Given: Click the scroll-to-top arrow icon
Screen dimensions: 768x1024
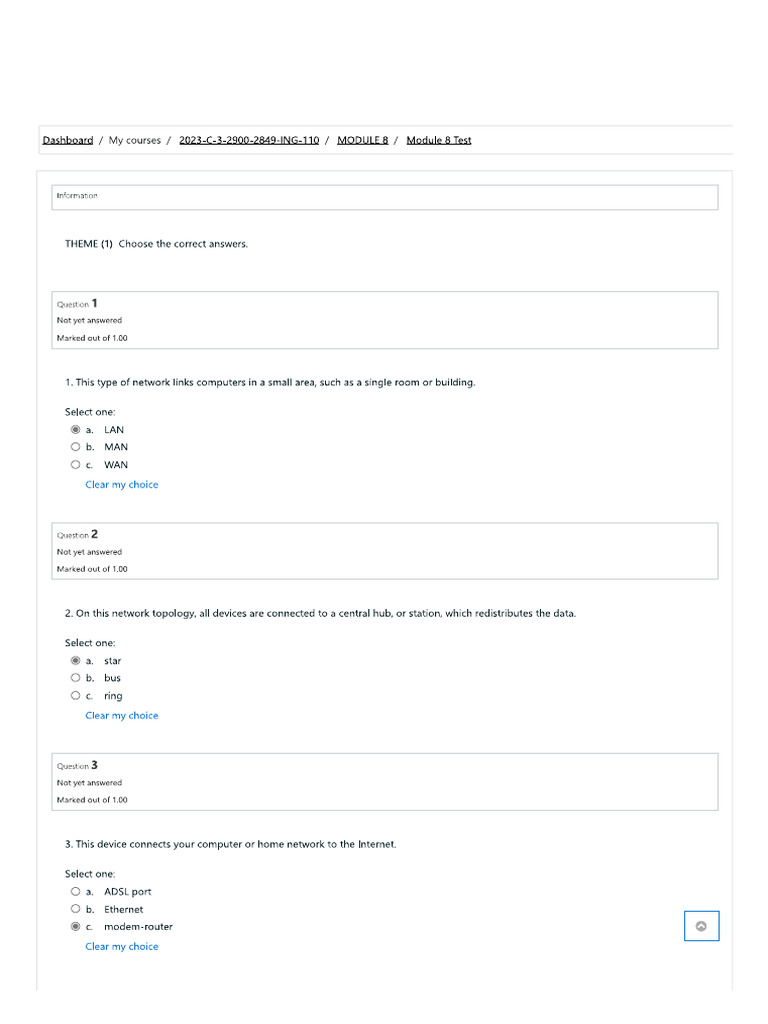Looking at the screenshot, I should tap(701, 926).
